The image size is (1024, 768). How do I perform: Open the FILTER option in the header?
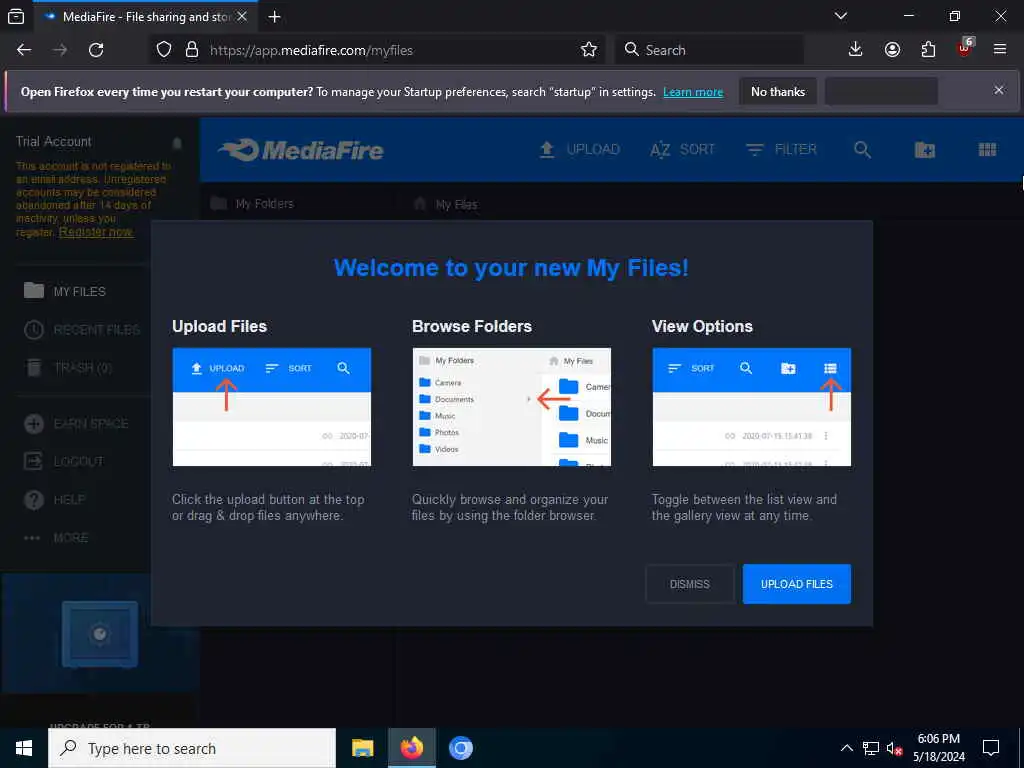[781, 150]
